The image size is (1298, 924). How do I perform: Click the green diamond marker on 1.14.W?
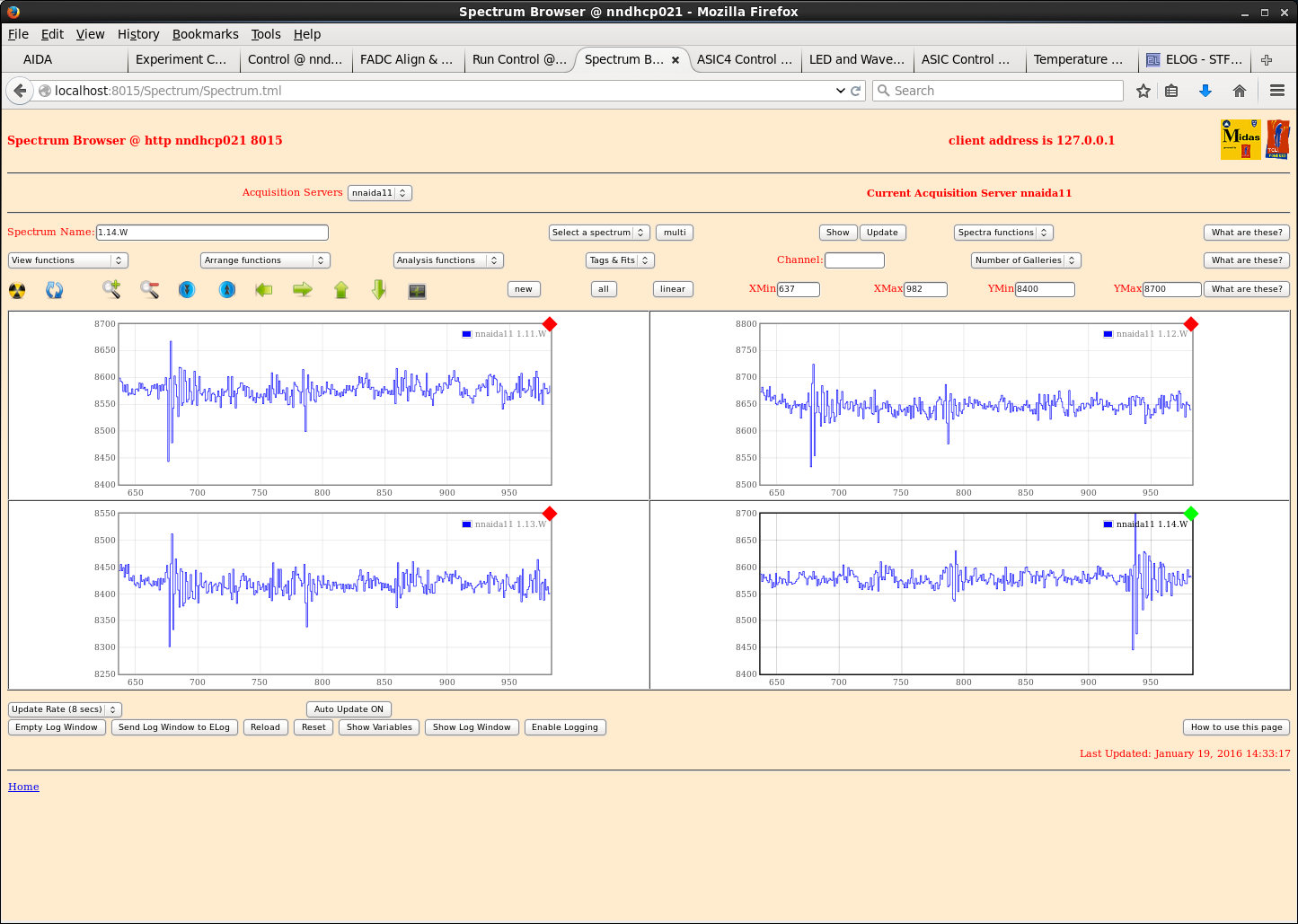[x=1191, y=514]
